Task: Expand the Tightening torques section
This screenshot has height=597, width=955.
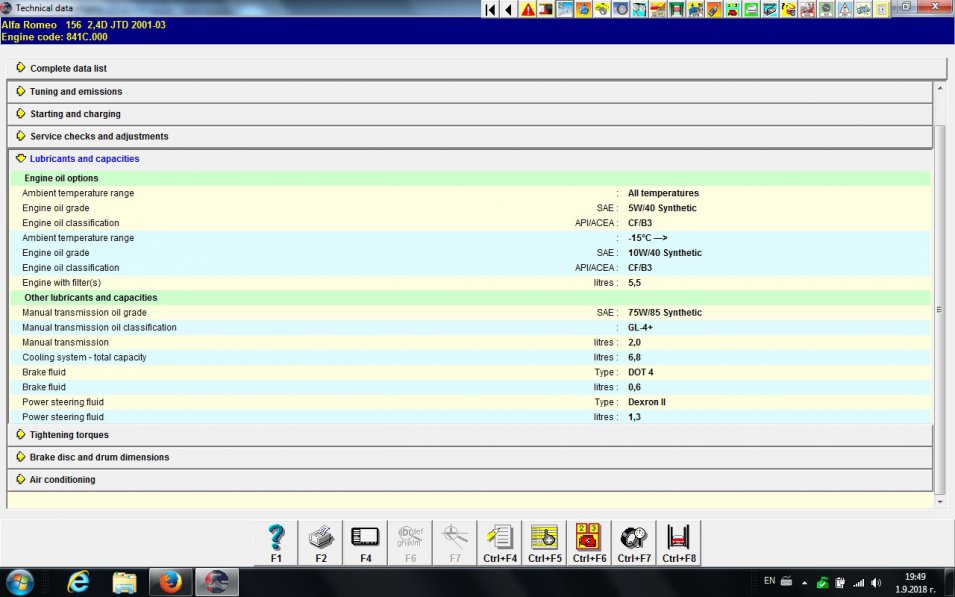Action: click(69, 435)
